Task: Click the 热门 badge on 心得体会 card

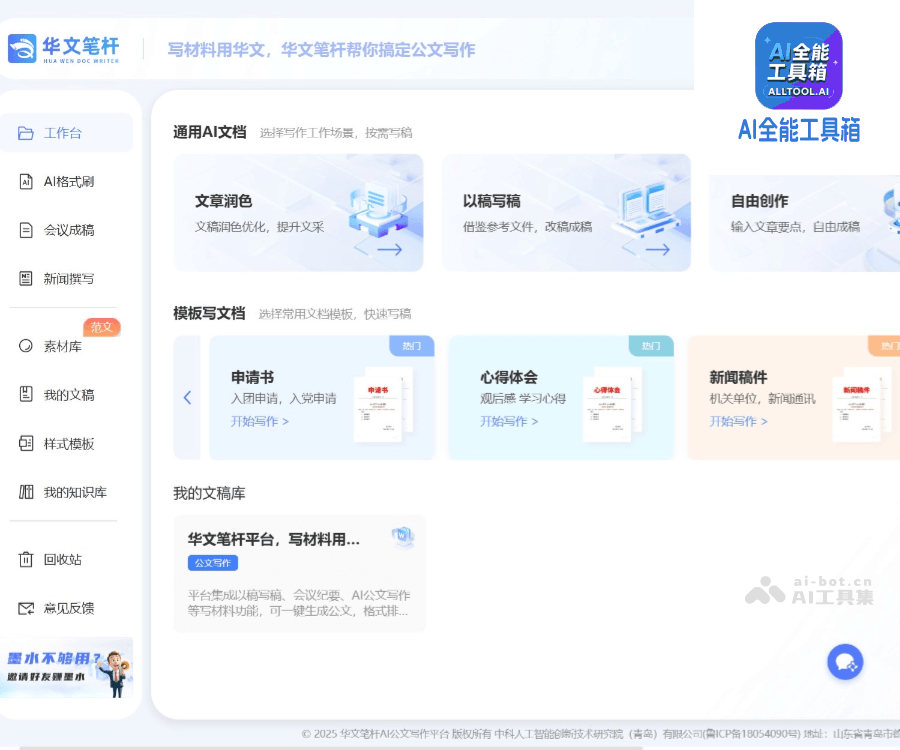Action: pos(651,345)
